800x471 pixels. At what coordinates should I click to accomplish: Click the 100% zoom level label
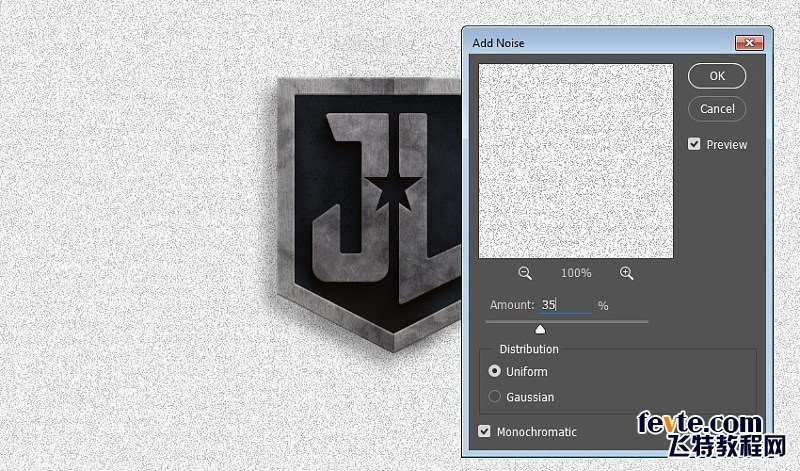click(x=576, y=273)
